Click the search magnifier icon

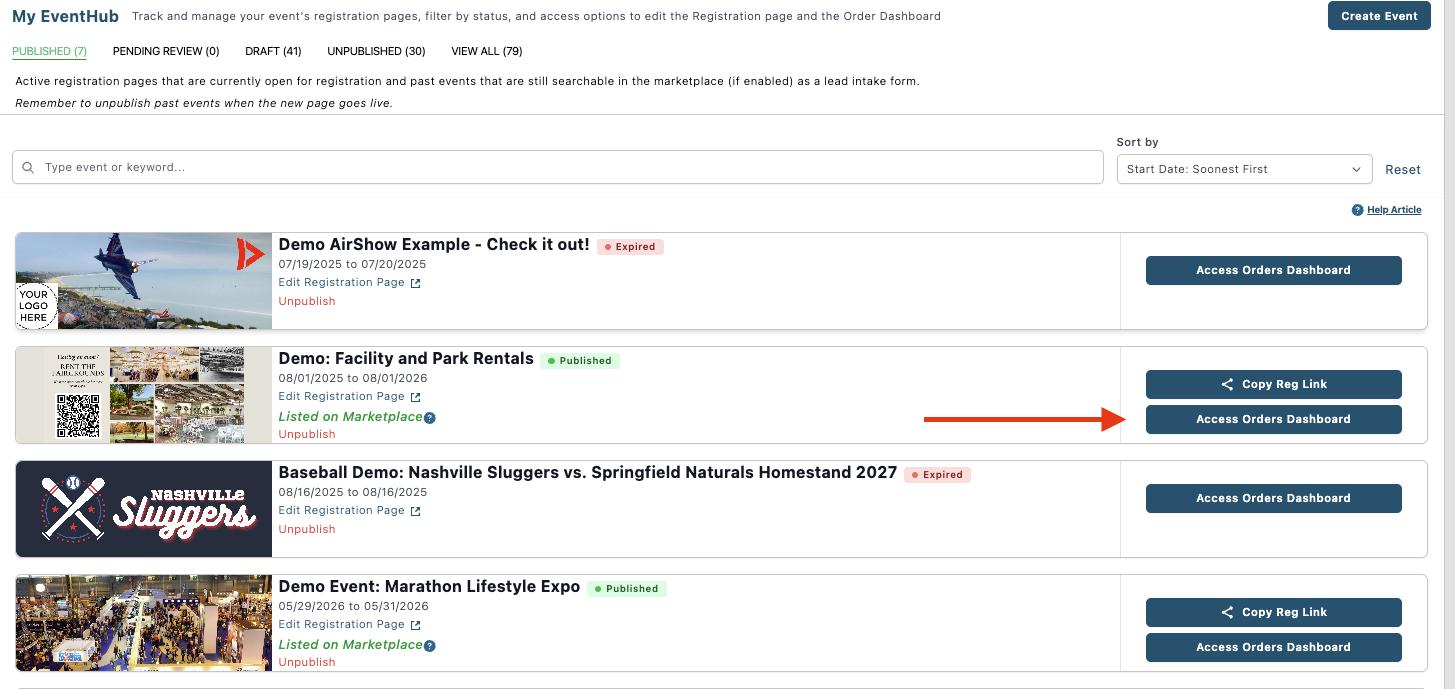[x=28, y=168]
